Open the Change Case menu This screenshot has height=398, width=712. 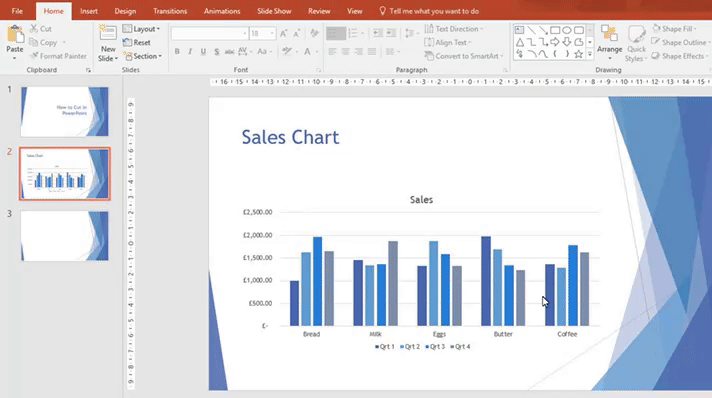[264, 51]
